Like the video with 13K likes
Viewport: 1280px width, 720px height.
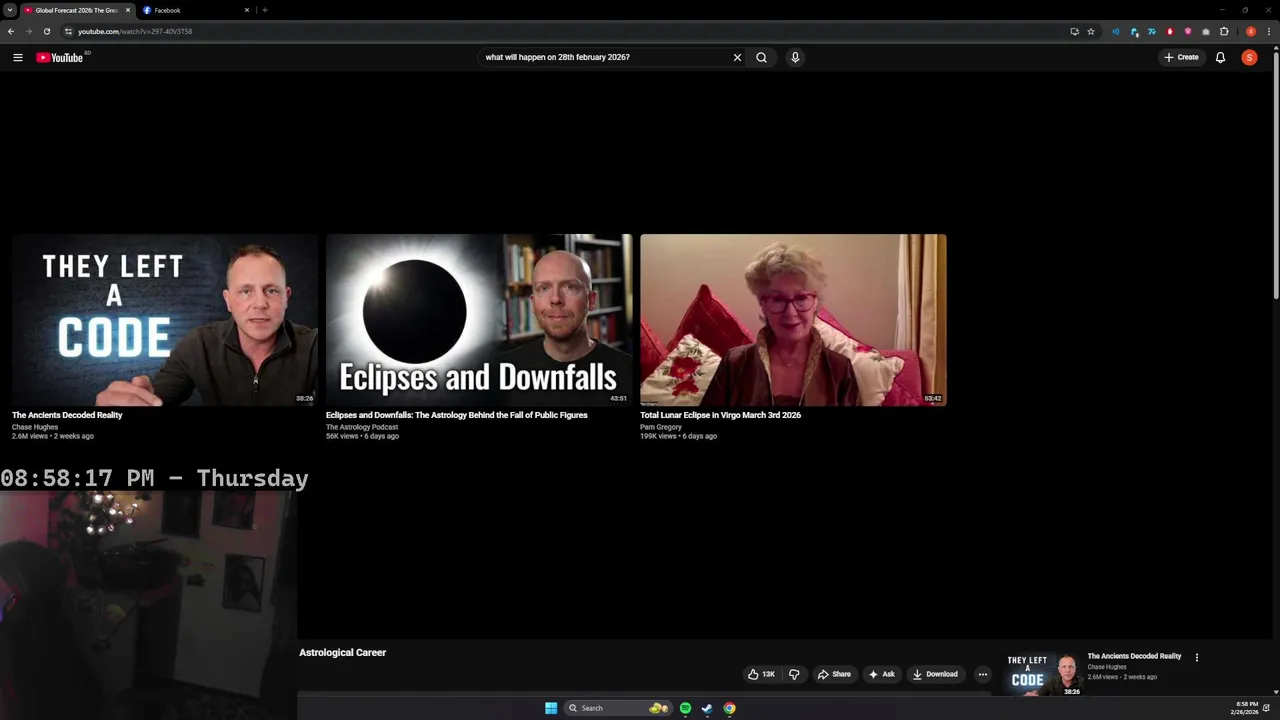(762, 674)
